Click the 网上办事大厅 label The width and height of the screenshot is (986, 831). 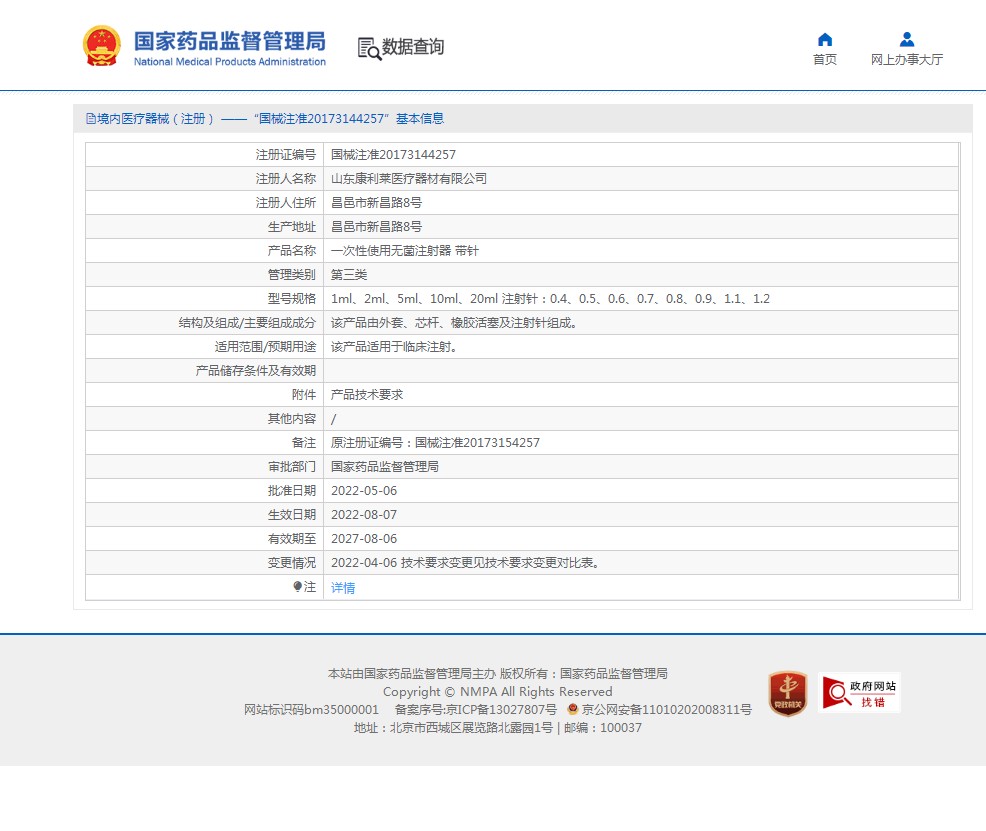[907, 60]
